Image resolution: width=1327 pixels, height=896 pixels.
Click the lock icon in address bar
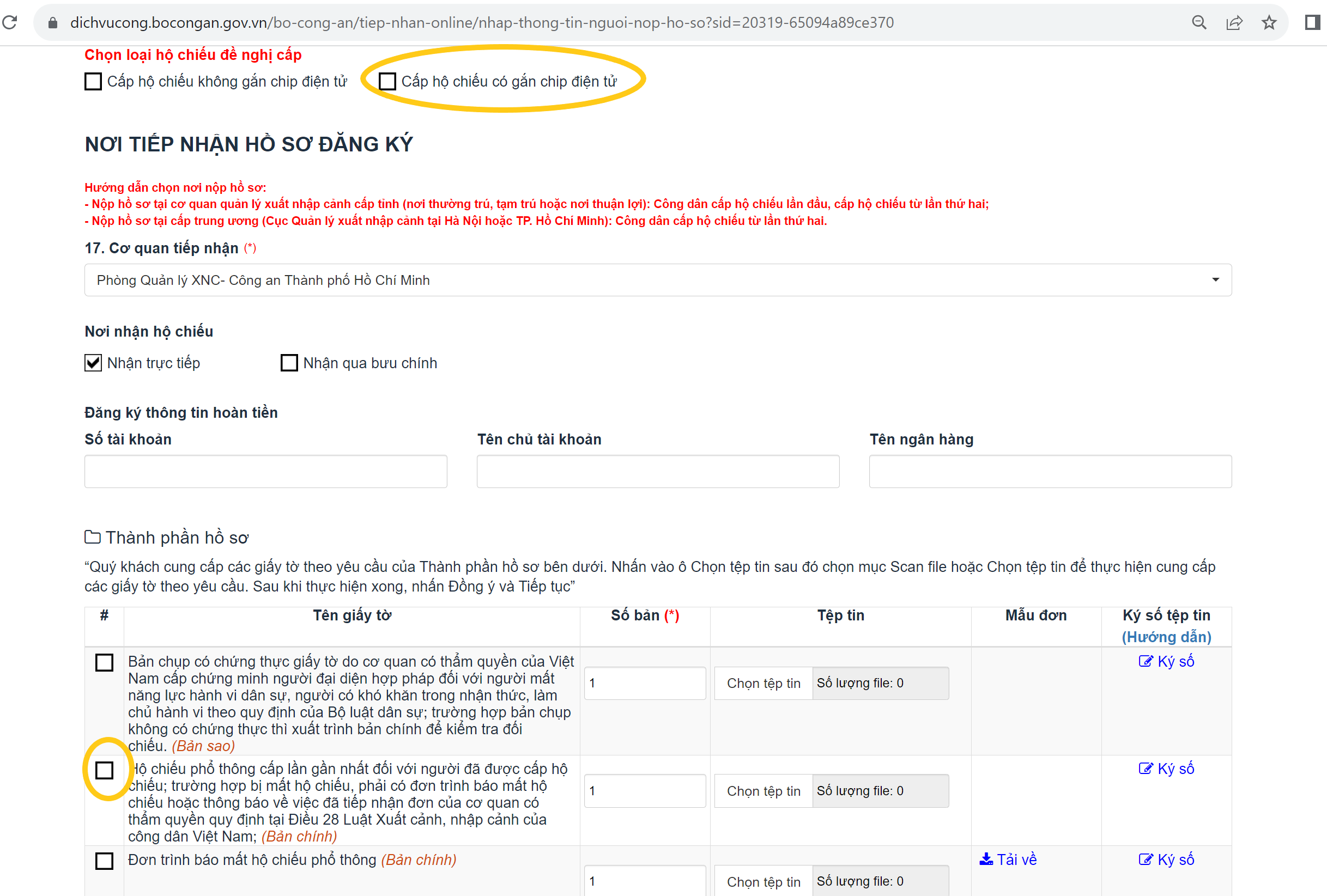tap(52, 22)
